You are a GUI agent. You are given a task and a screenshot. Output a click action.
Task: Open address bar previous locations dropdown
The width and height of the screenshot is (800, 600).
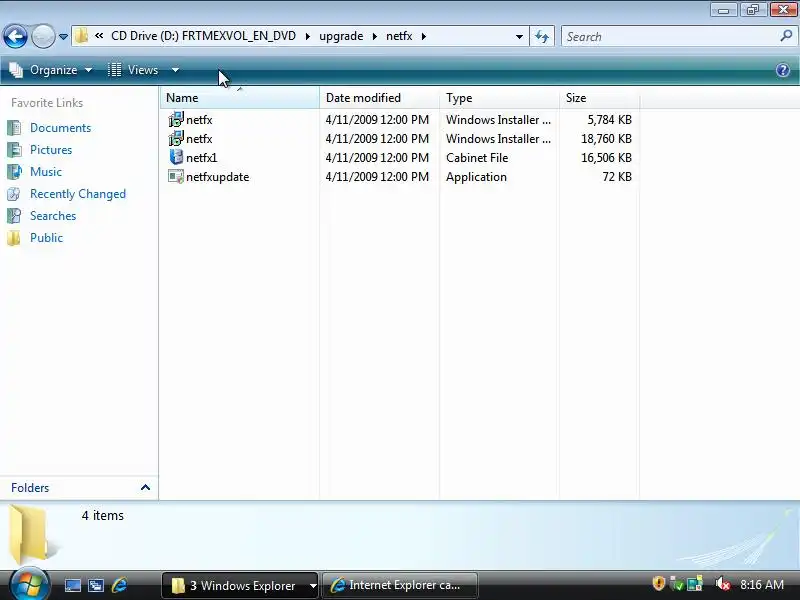click(519, 37)
